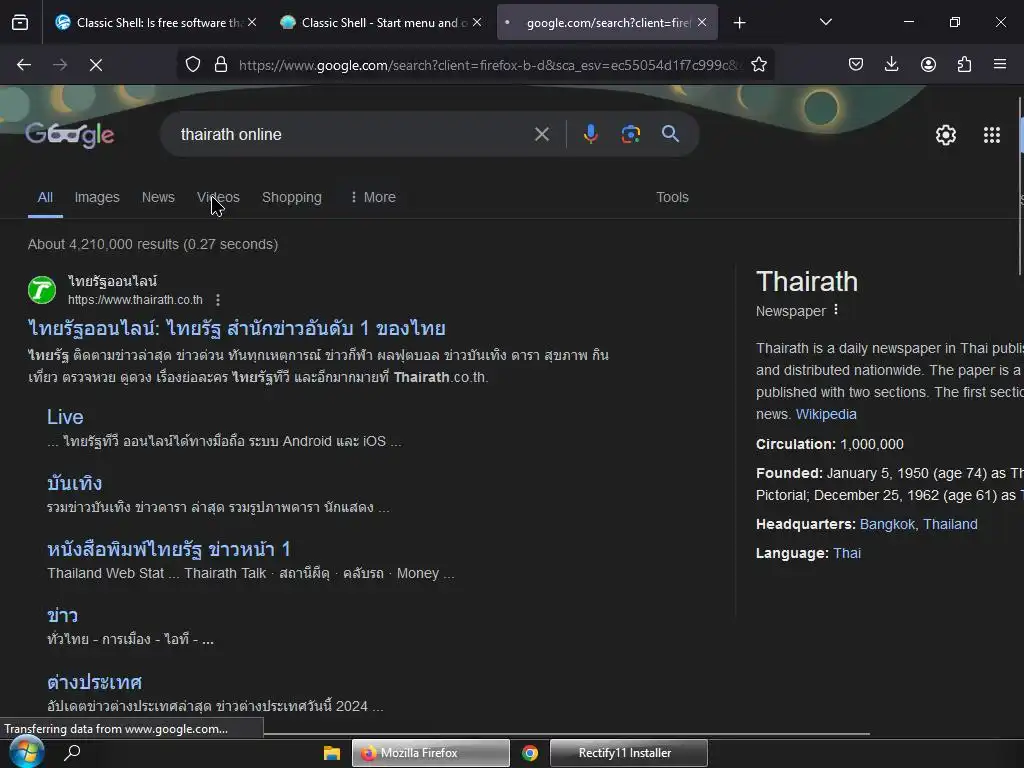Open the Thai language link
1024x768 pixels.
click(x=847, y=553)
